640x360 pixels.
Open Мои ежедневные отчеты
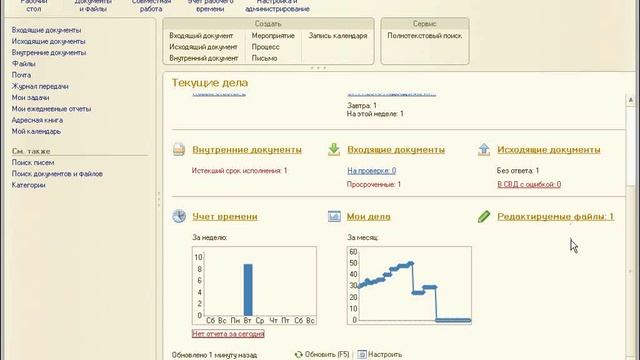pos(51,109)
